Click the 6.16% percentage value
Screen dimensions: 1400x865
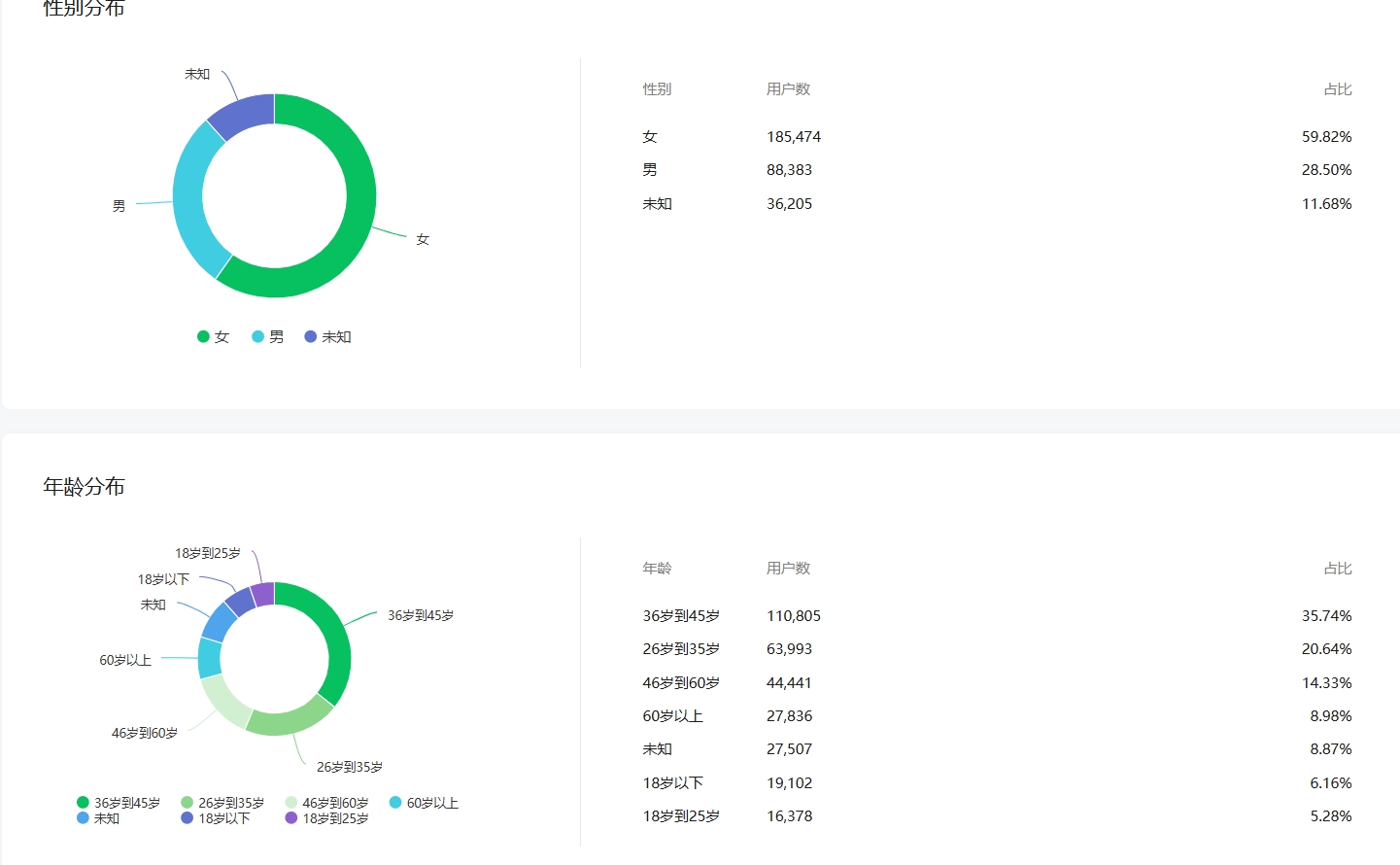click(1331, 783)
